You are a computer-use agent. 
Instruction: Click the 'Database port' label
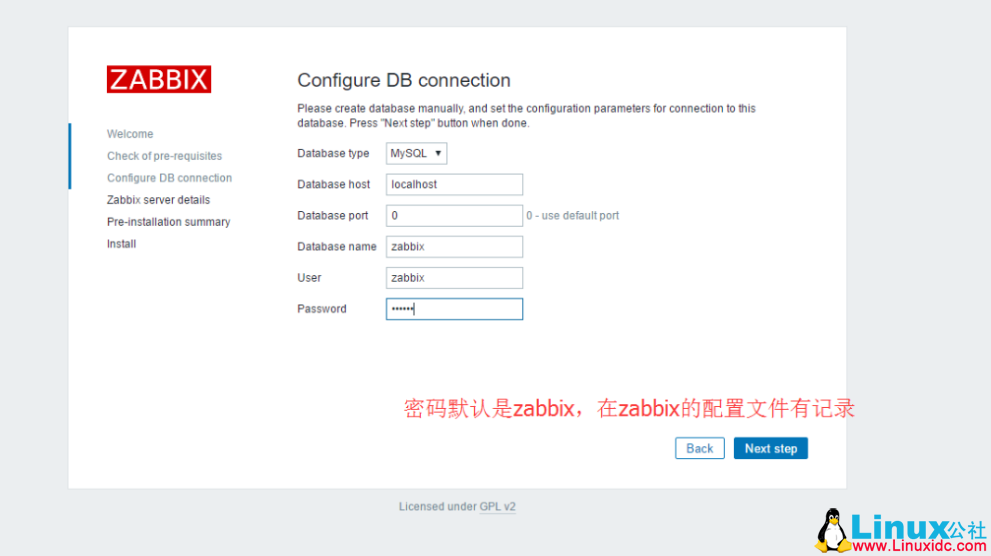332,215
